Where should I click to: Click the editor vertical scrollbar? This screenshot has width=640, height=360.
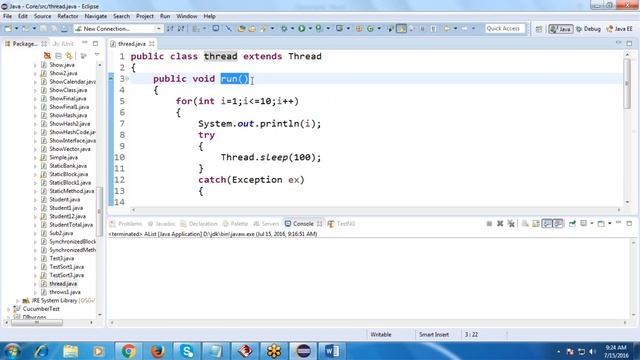(627, 84)
